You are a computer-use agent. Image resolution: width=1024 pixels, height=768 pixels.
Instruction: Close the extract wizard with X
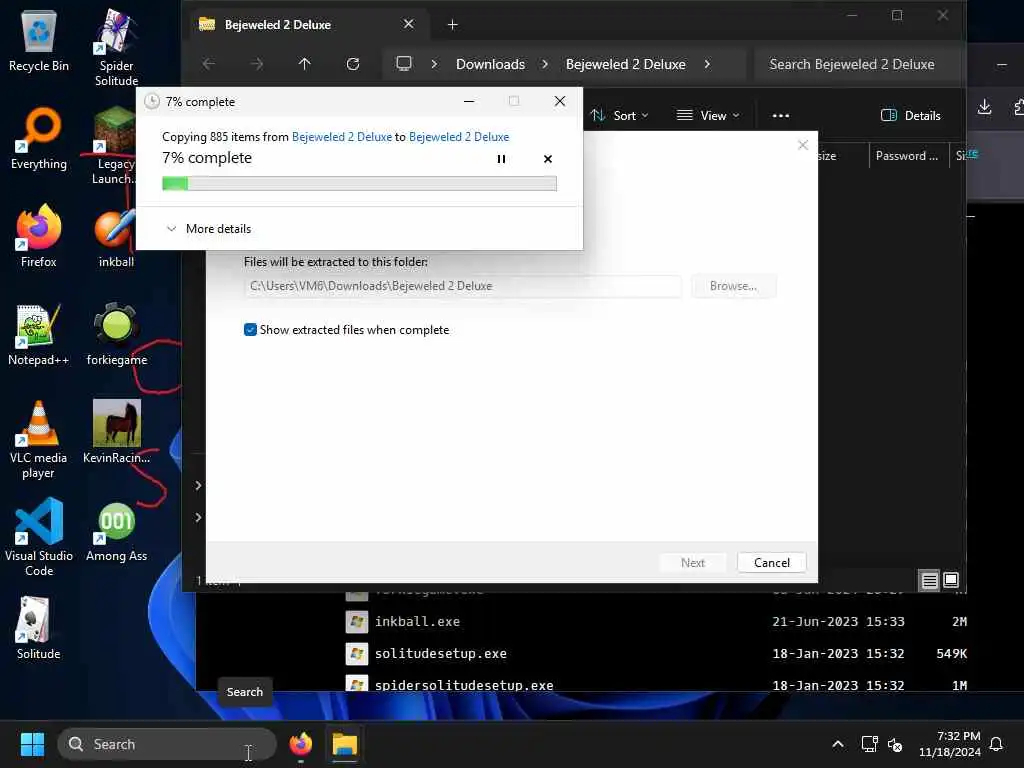pos(803,145)
